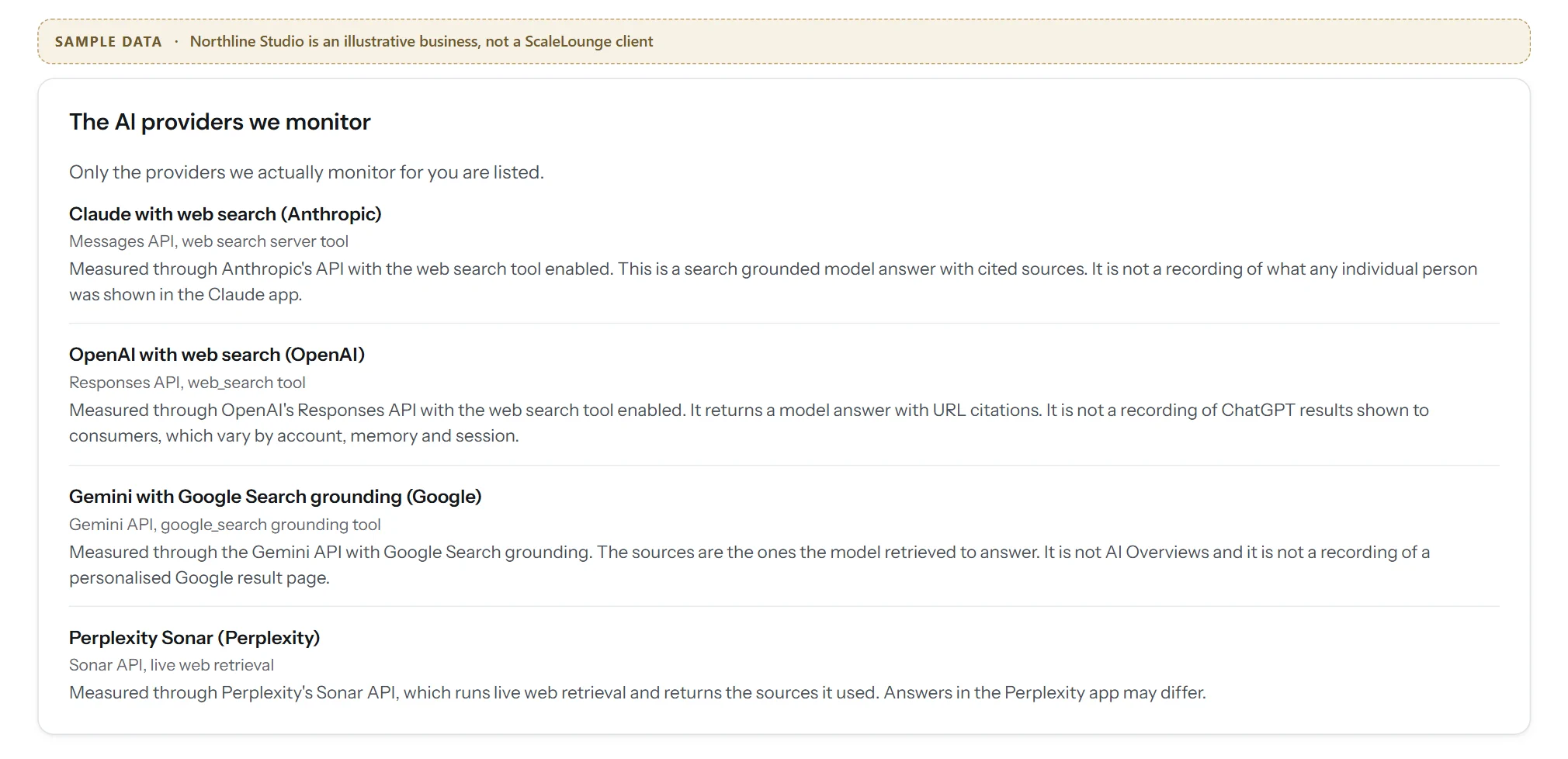The image size is (1568, 759).
Task: Select 'Only the providers we actually monitor' sentence
Action: [x=307, y=172]
